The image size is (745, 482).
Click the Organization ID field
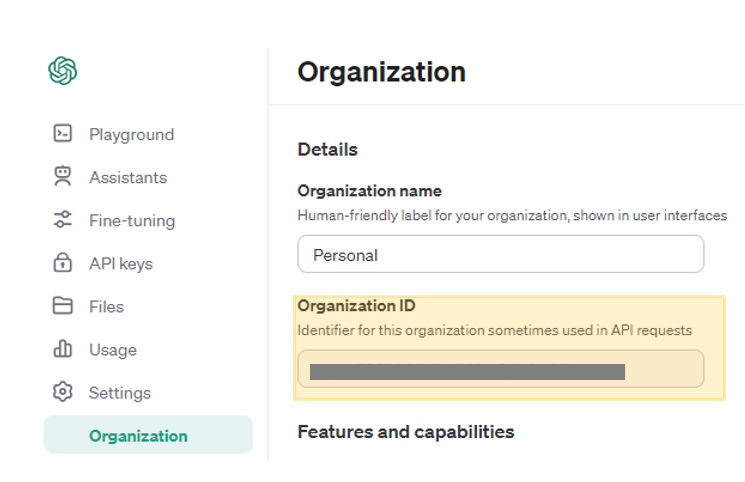coord(501,369)
